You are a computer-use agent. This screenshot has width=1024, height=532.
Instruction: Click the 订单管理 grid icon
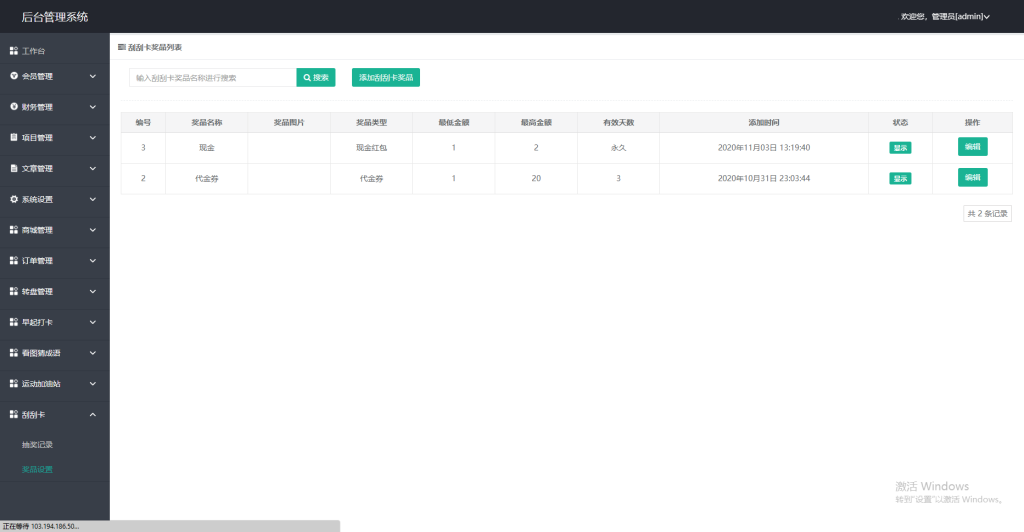(x=14, y=260)
